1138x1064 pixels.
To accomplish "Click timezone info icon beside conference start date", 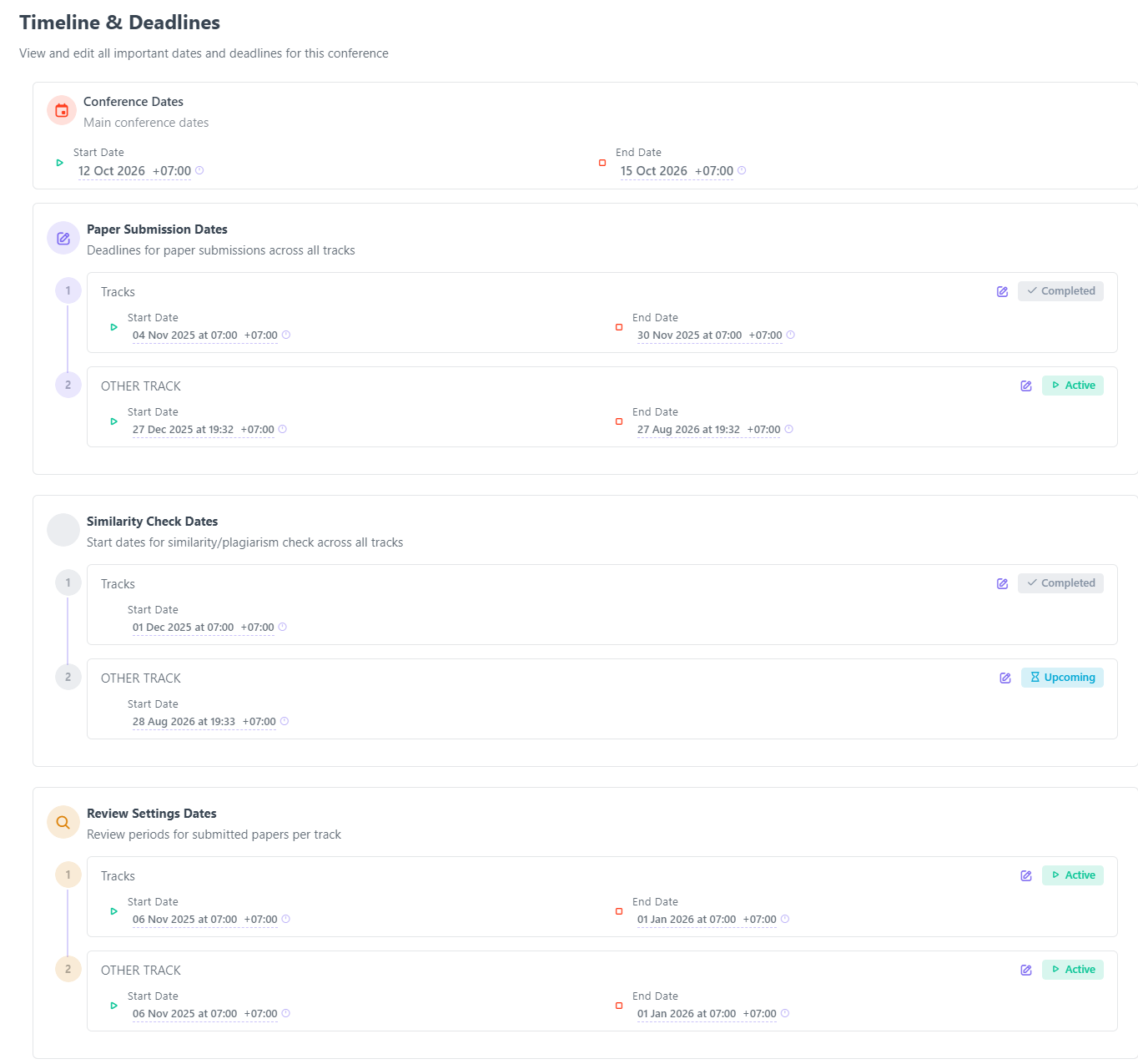I will pos(199,170).
